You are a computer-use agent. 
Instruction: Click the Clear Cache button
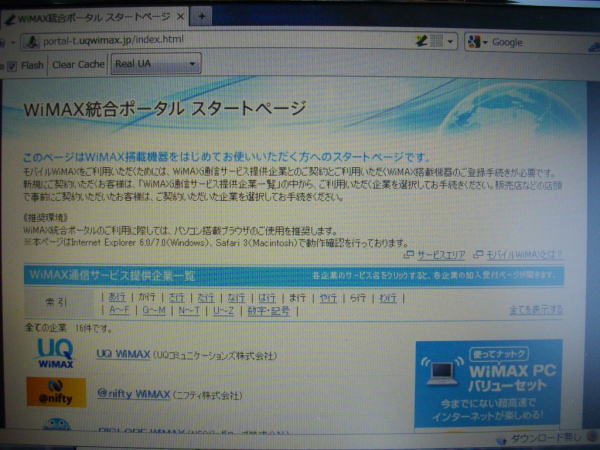[78, 64]
